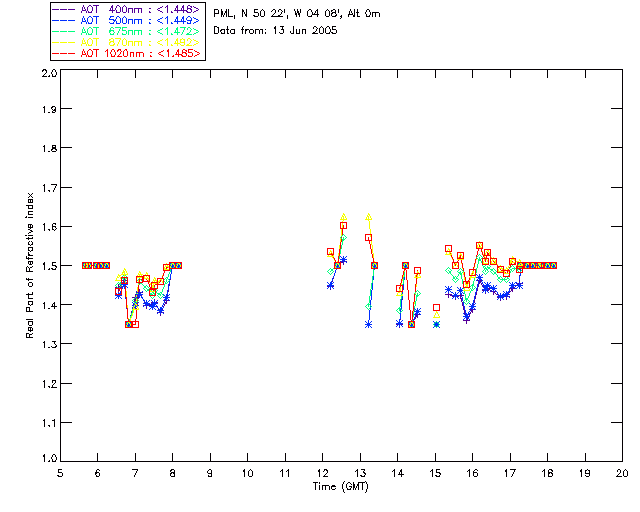Select the x-axis hour label 16
Screen dimensions: 640x512
472,473
